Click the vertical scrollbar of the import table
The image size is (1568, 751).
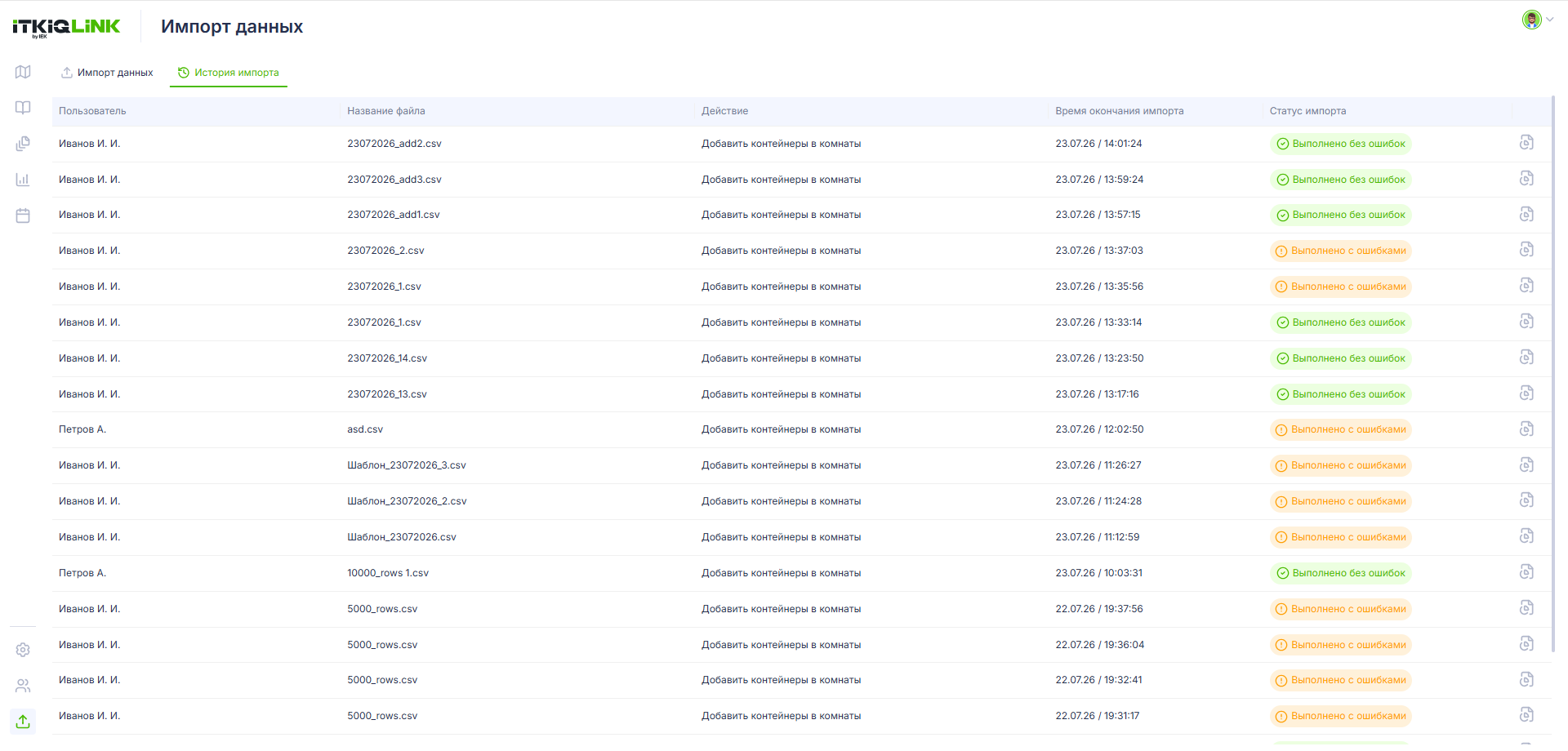click(x=1552, y=375)
